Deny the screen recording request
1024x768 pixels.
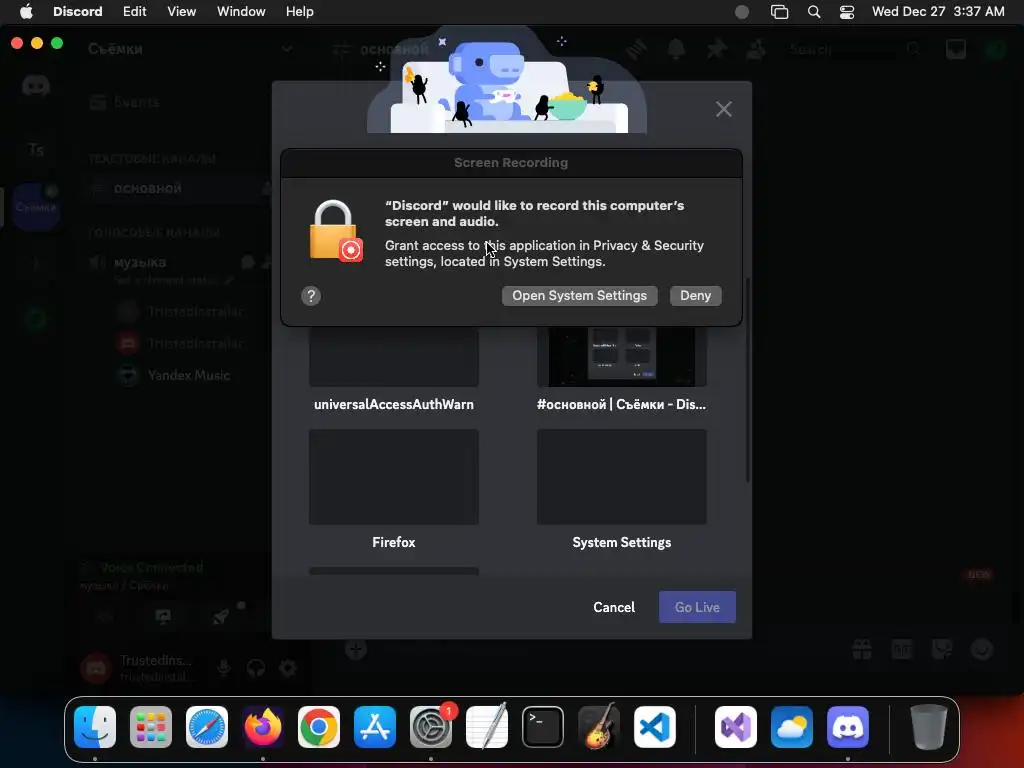pos(696,295)
